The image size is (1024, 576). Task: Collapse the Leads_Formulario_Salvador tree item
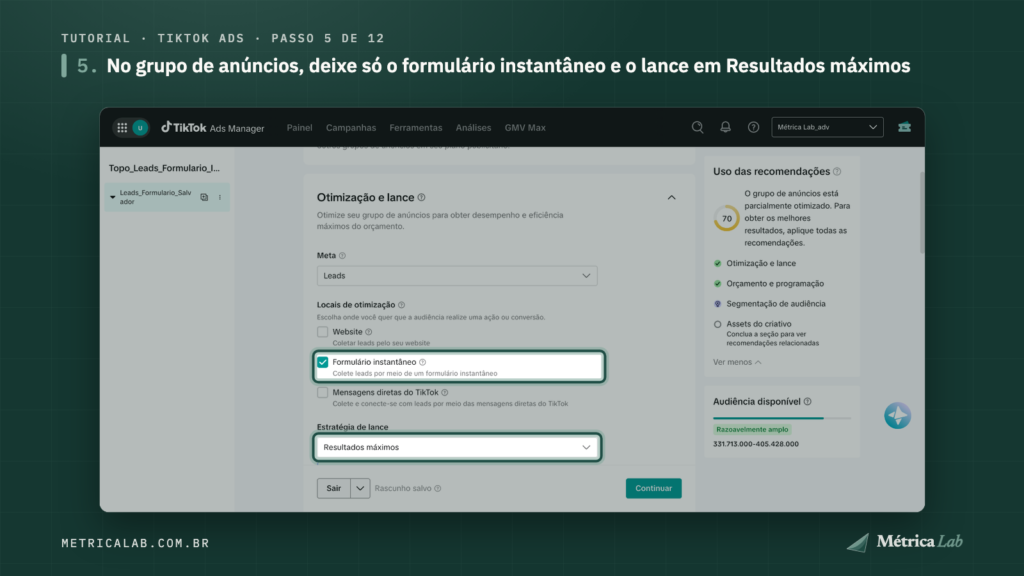click(x=112, y=197)
